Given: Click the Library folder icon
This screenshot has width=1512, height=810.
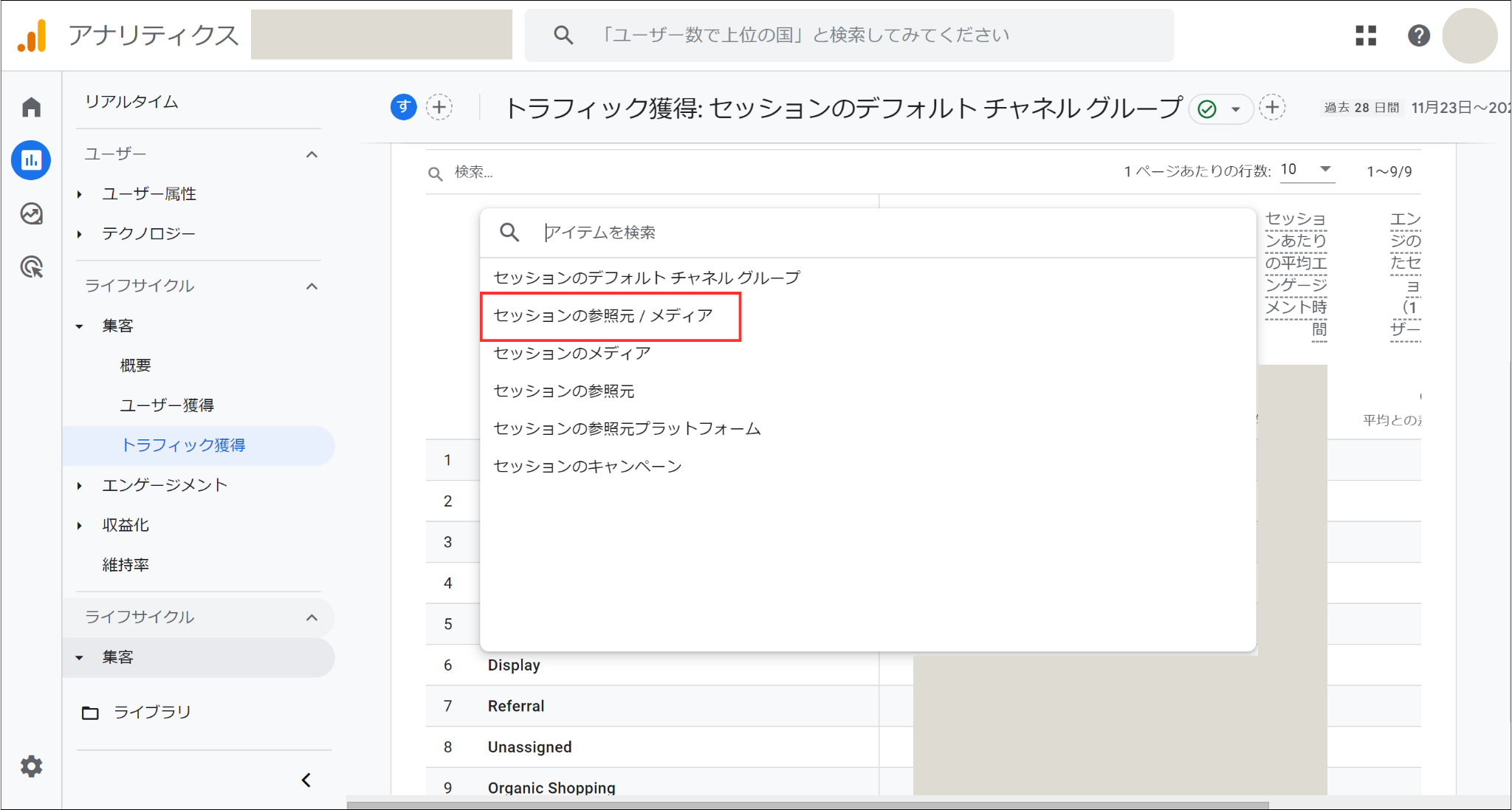Looking at the screenshot, I should 90,713.
